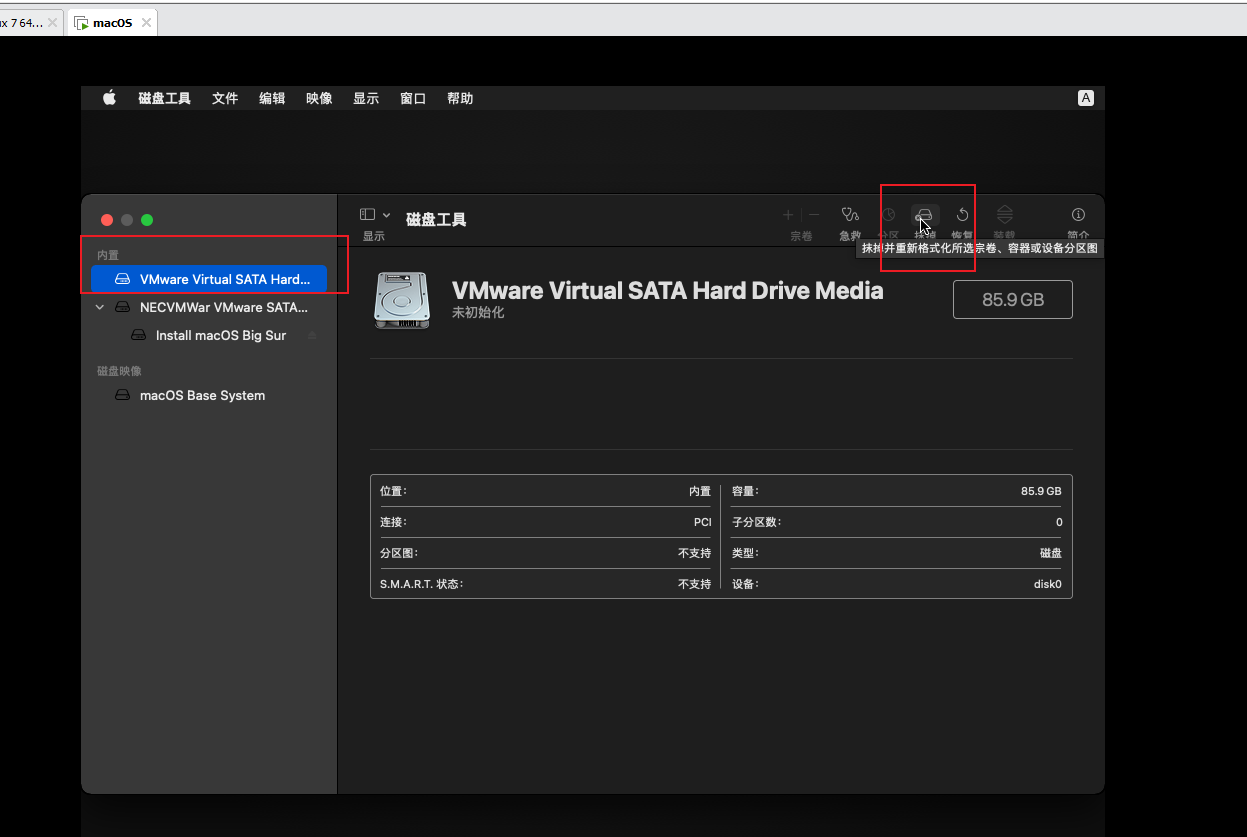This screenshot has width=1247, height=837.
Task: Click the remove volume minus icon
Action: click(814, 214)
